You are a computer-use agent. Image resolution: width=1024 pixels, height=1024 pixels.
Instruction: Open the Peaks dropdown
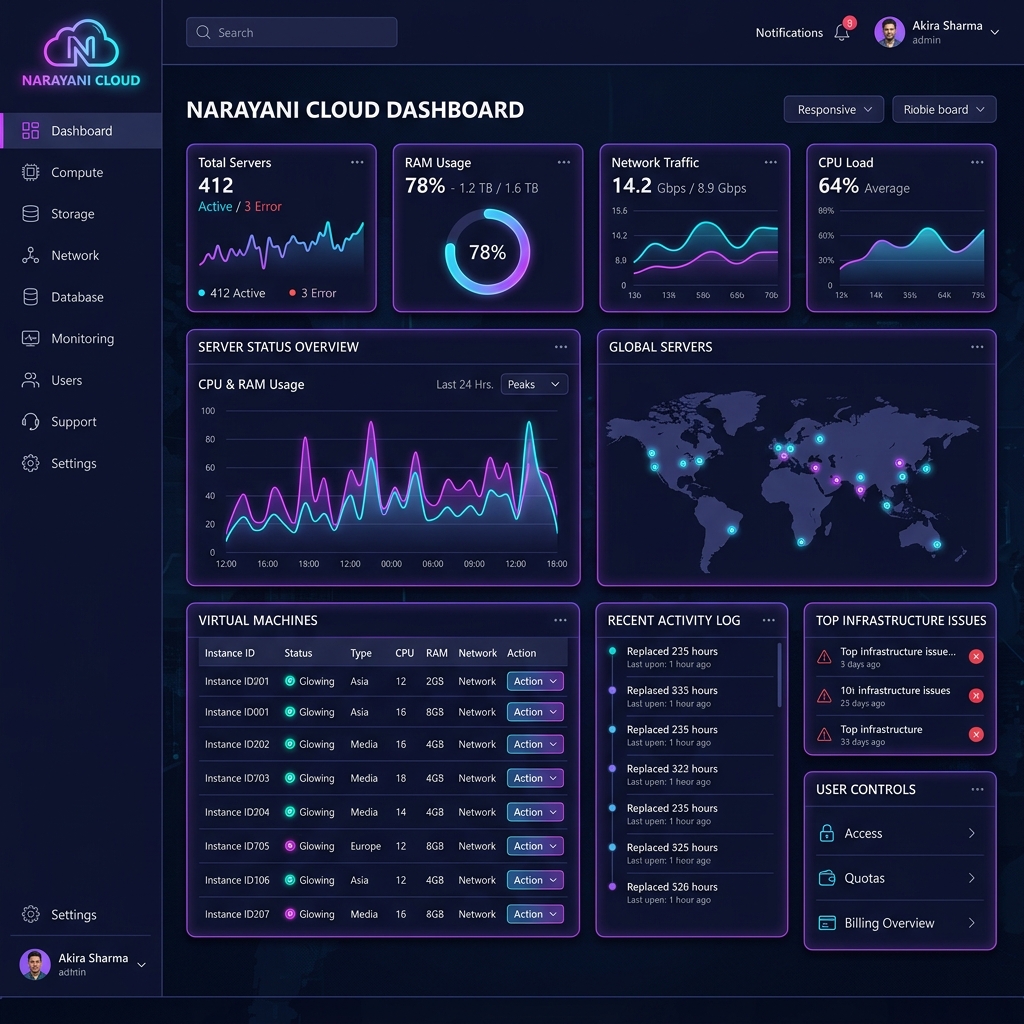(x=534, y=384)
